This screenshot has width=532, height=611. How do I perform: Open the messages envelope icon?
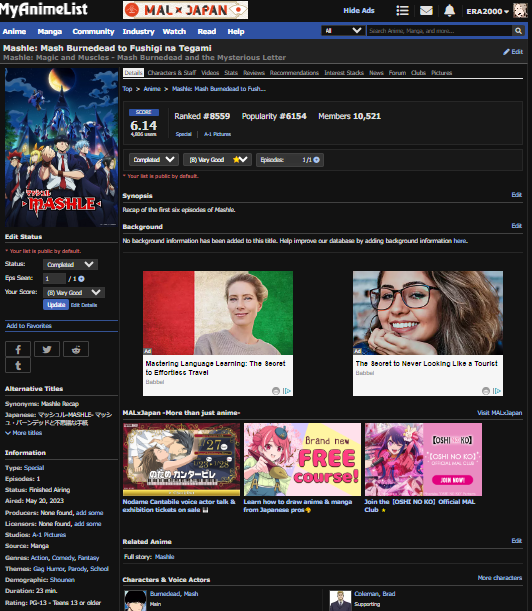[x=426, y=11]
